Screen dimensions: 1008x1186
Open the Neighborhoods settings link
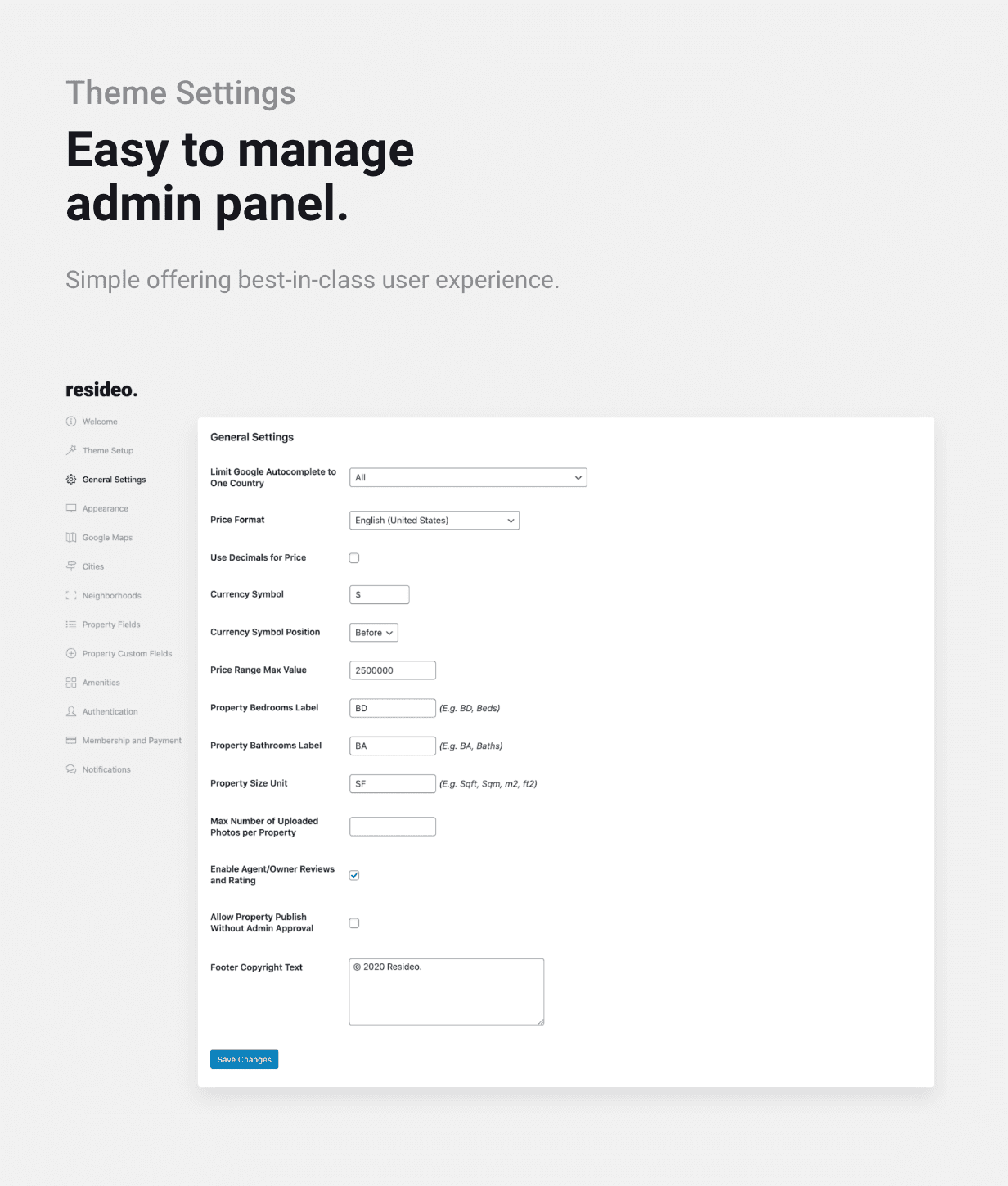[111, 596]
